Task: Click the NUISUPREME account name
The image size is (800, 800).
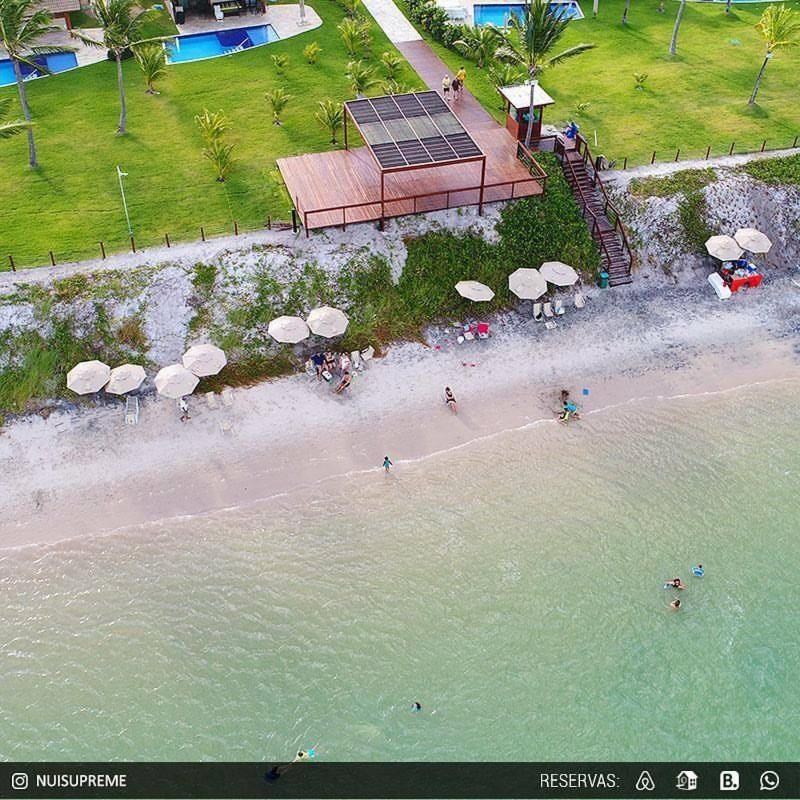Action: [81, 781]
